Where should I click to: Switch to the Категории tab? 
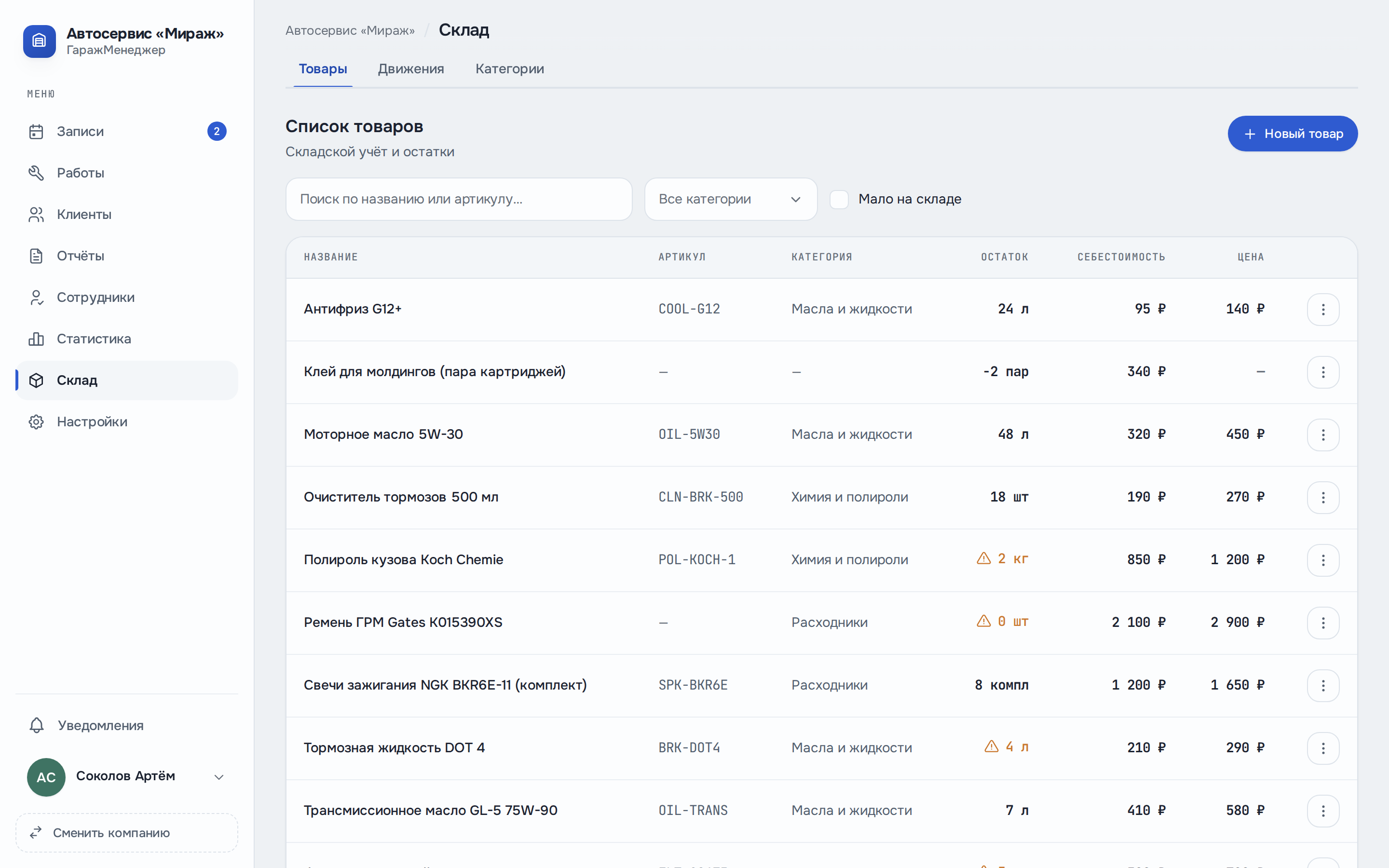[x=510, y=69]
